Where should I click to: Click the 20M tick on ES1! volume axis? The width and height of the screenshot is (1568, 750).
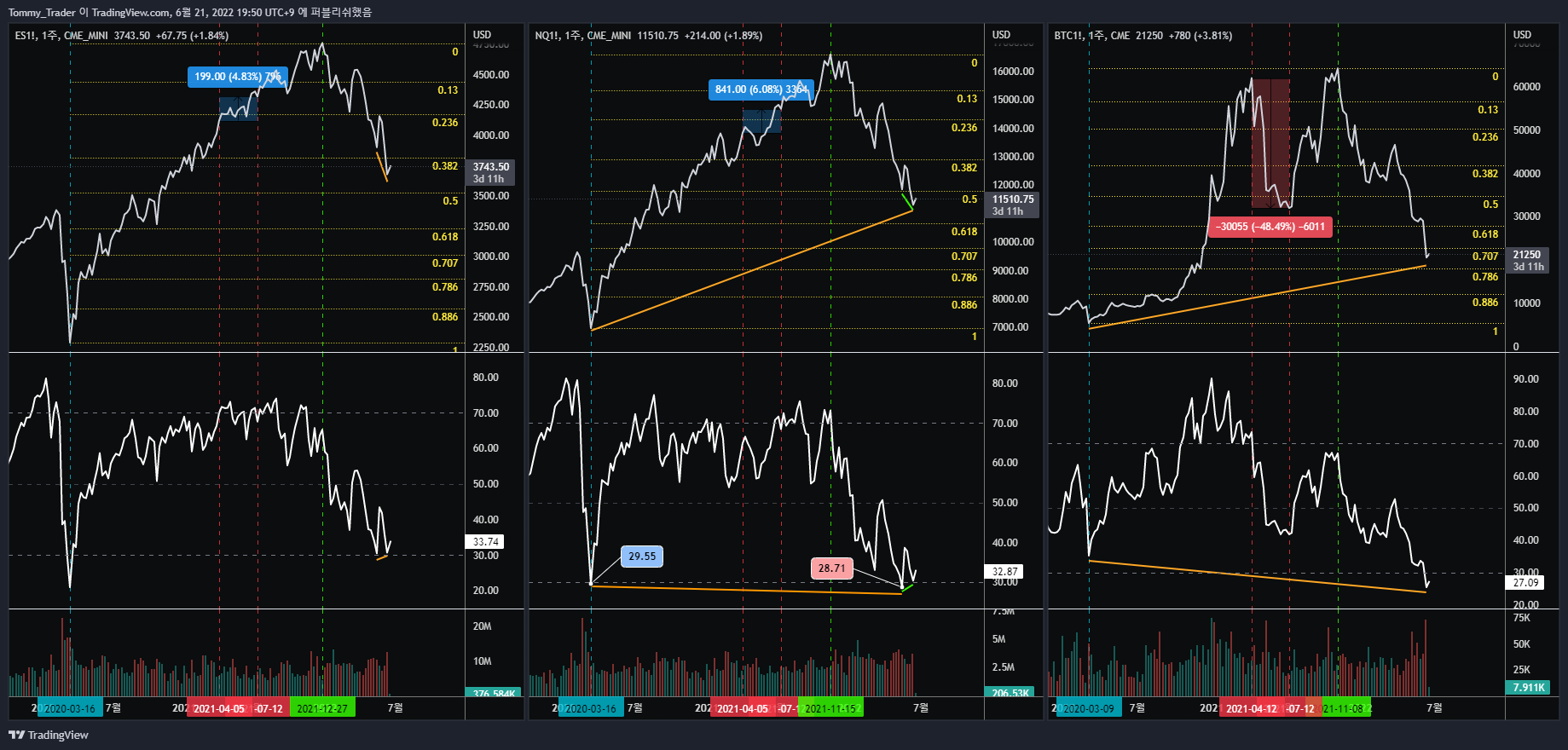tap(483, 626)
